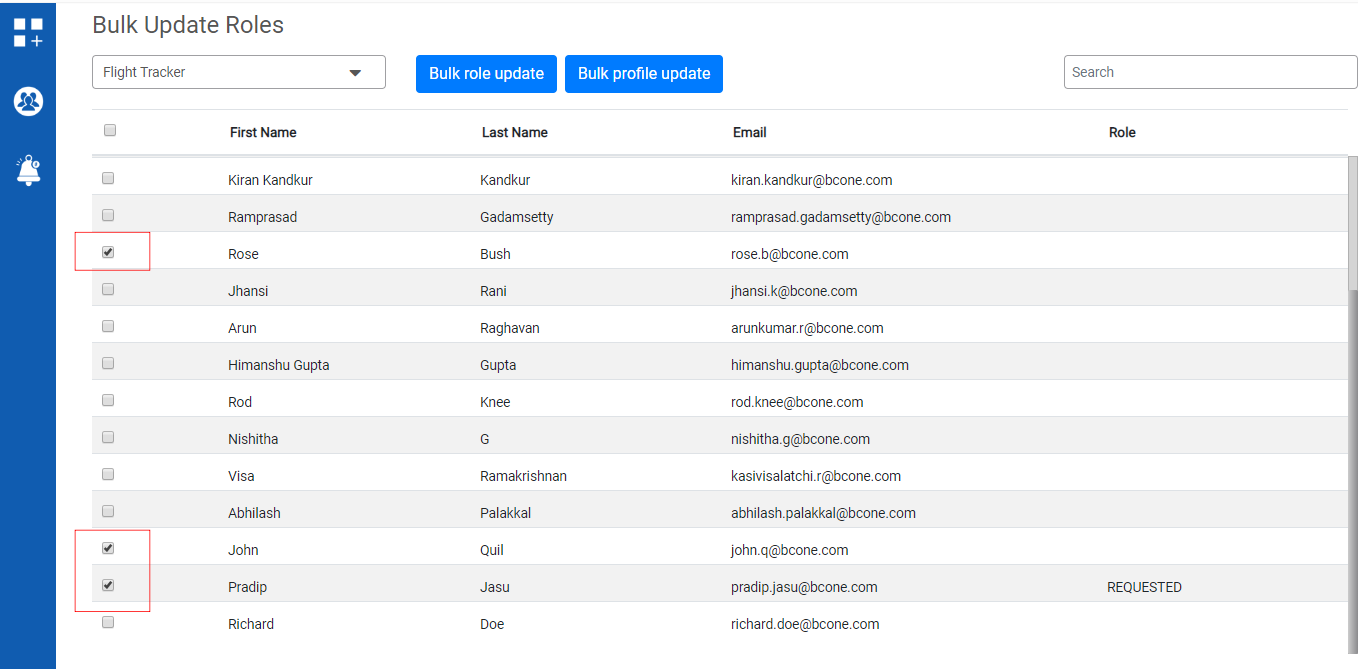
Task: Click the Bulk Update Roles page heading
Action: (x=188, y=25)
